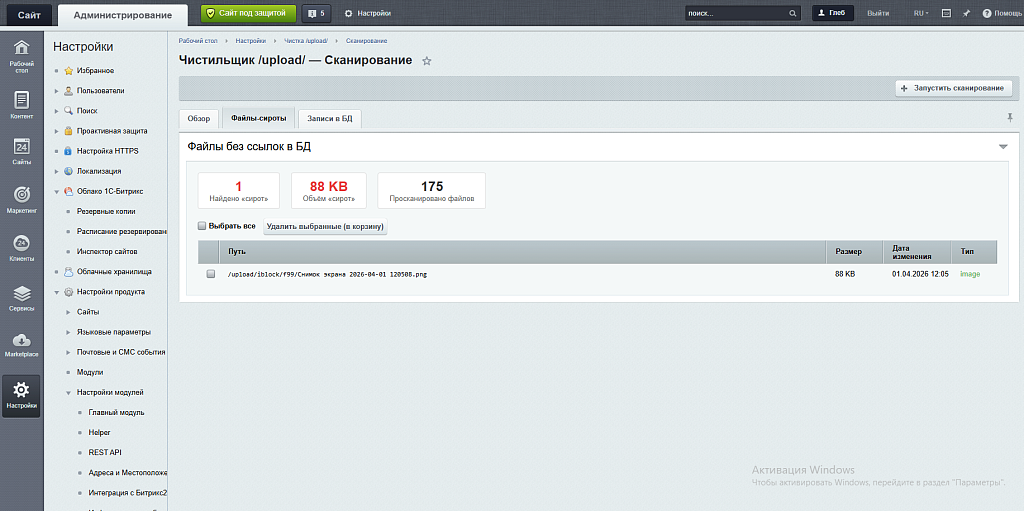Switch to the Записи в БД tab
Screen dimensions: 1024x511
(x=329, y=118)
